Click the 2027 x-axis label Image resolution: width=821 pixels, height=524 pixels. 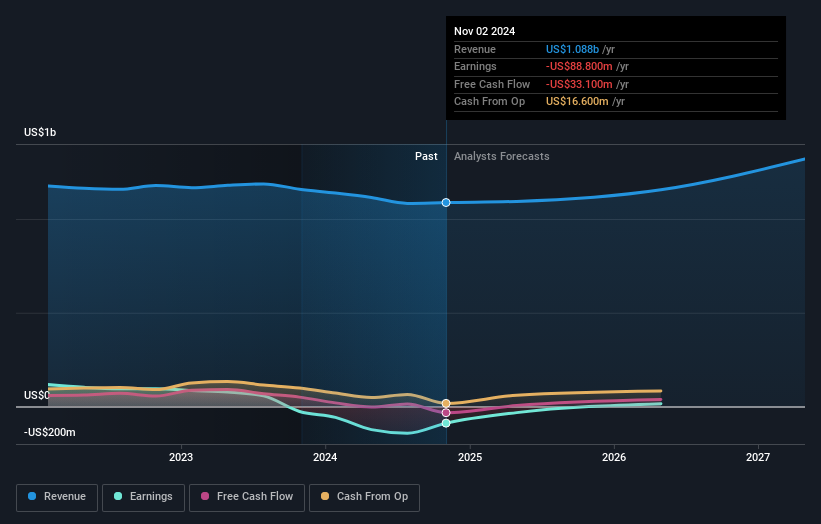(x=758, y=457)
